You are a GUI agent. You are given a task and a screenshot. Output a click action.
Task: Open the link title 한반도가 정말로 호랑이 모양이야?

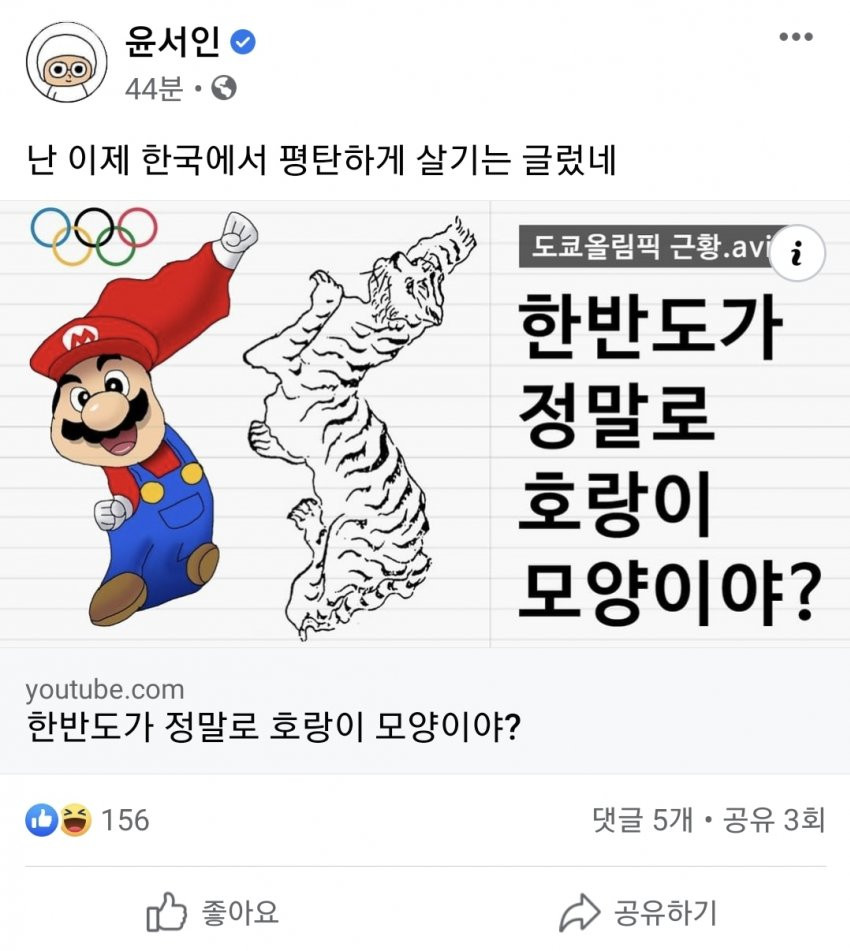pos(274,726)
